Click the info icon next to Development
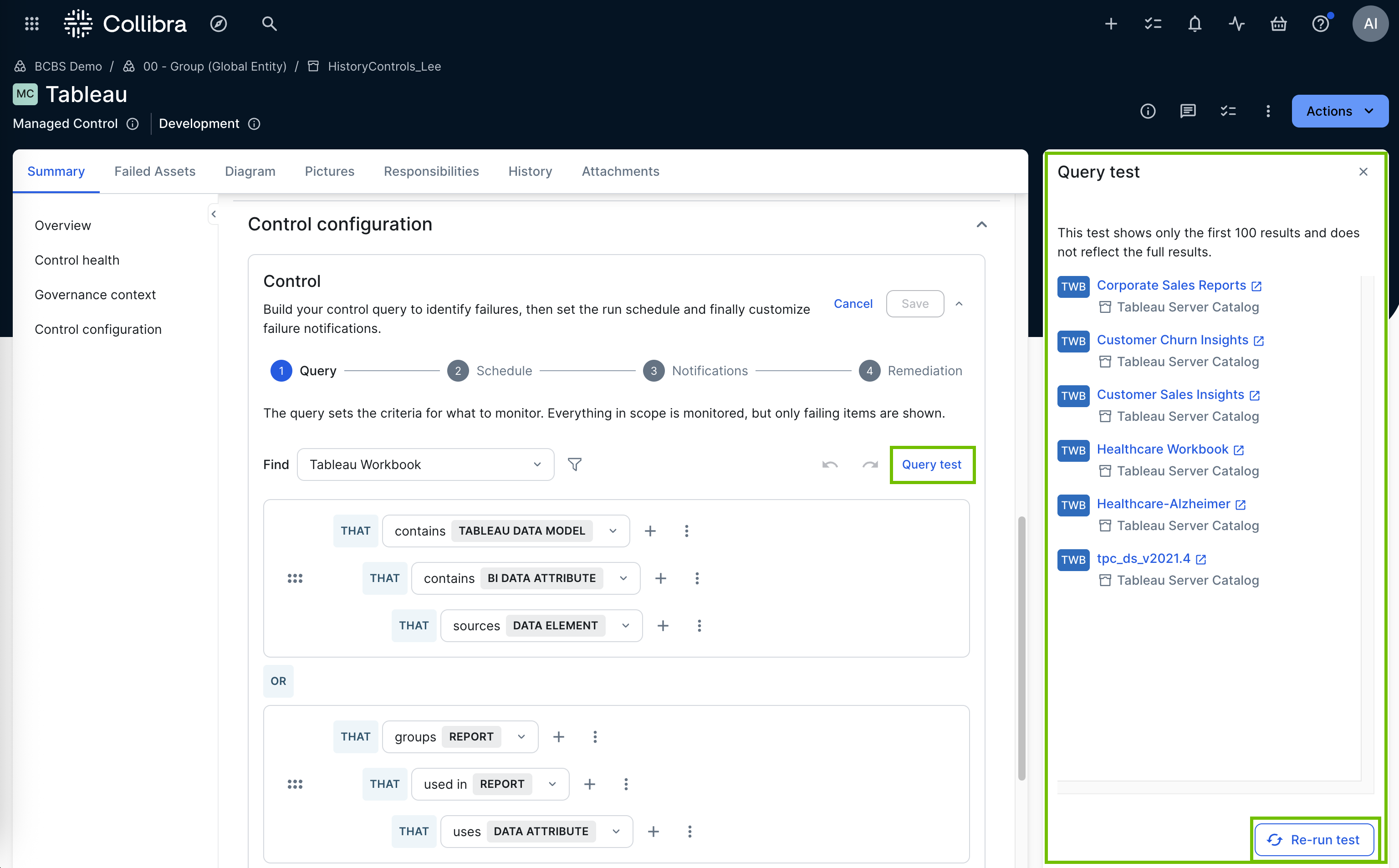The height and width of the screenshot is (868, 1399). pyautogui.click(x=254, y=124)
